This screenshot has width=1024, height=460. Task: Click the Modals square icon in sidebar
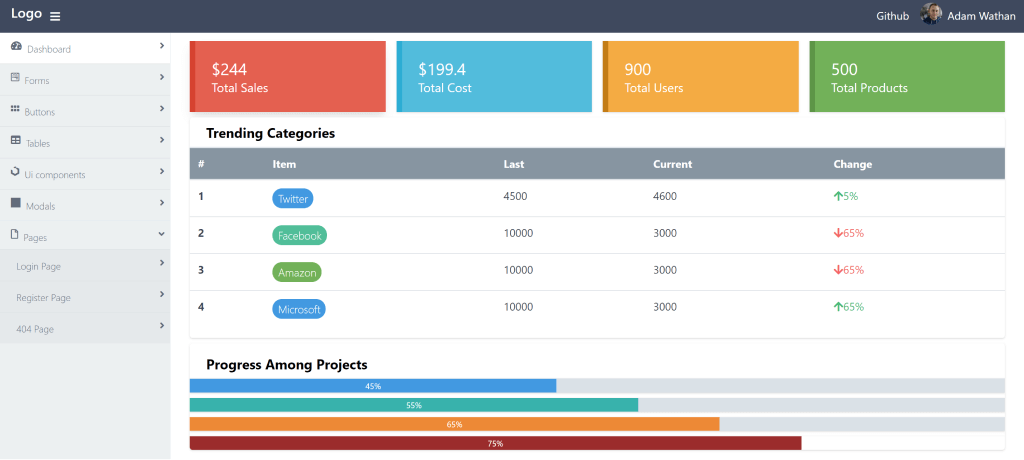point(16,203)
